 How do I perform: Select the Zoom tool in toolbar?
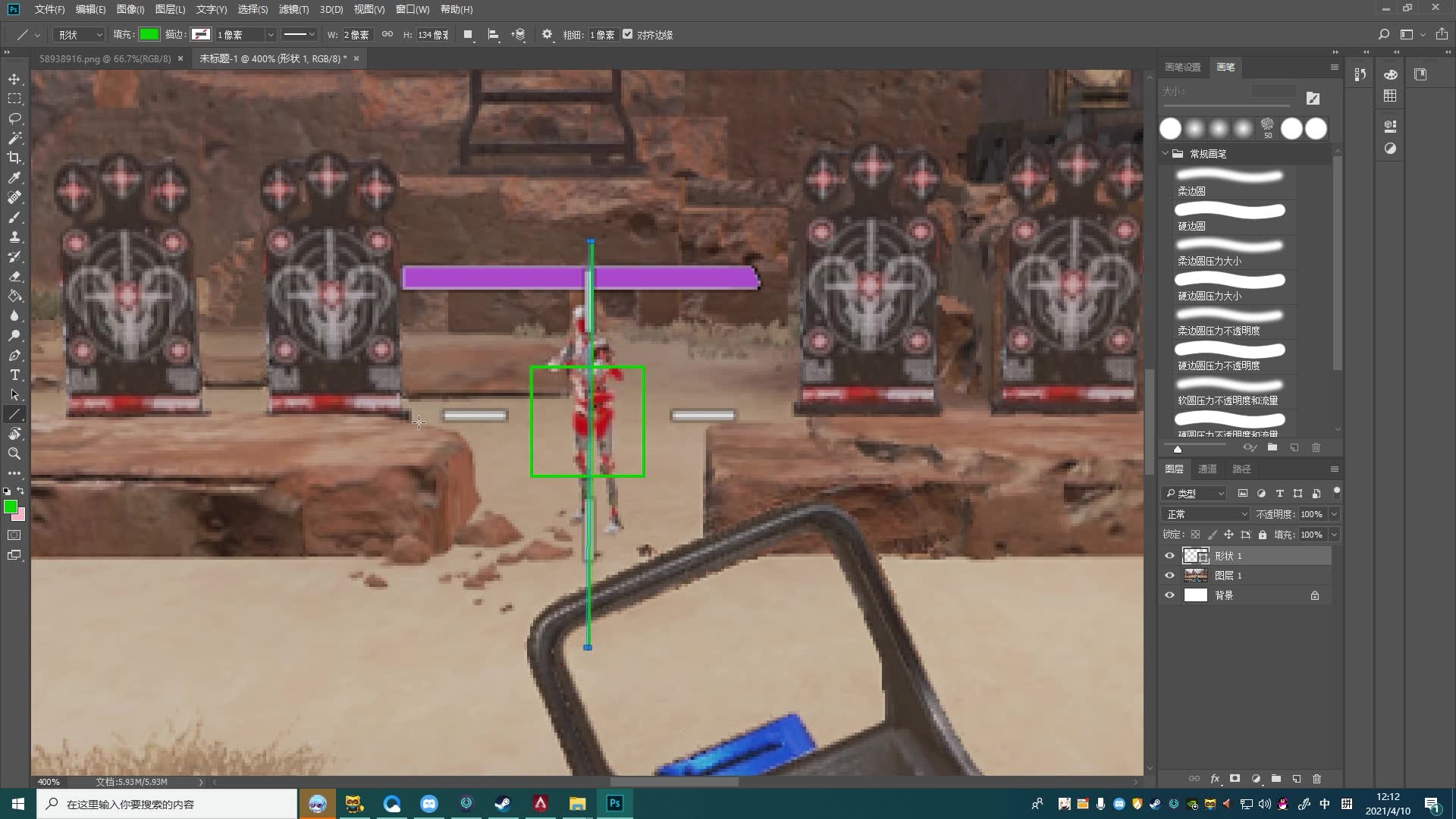click(x=14, y=453)
